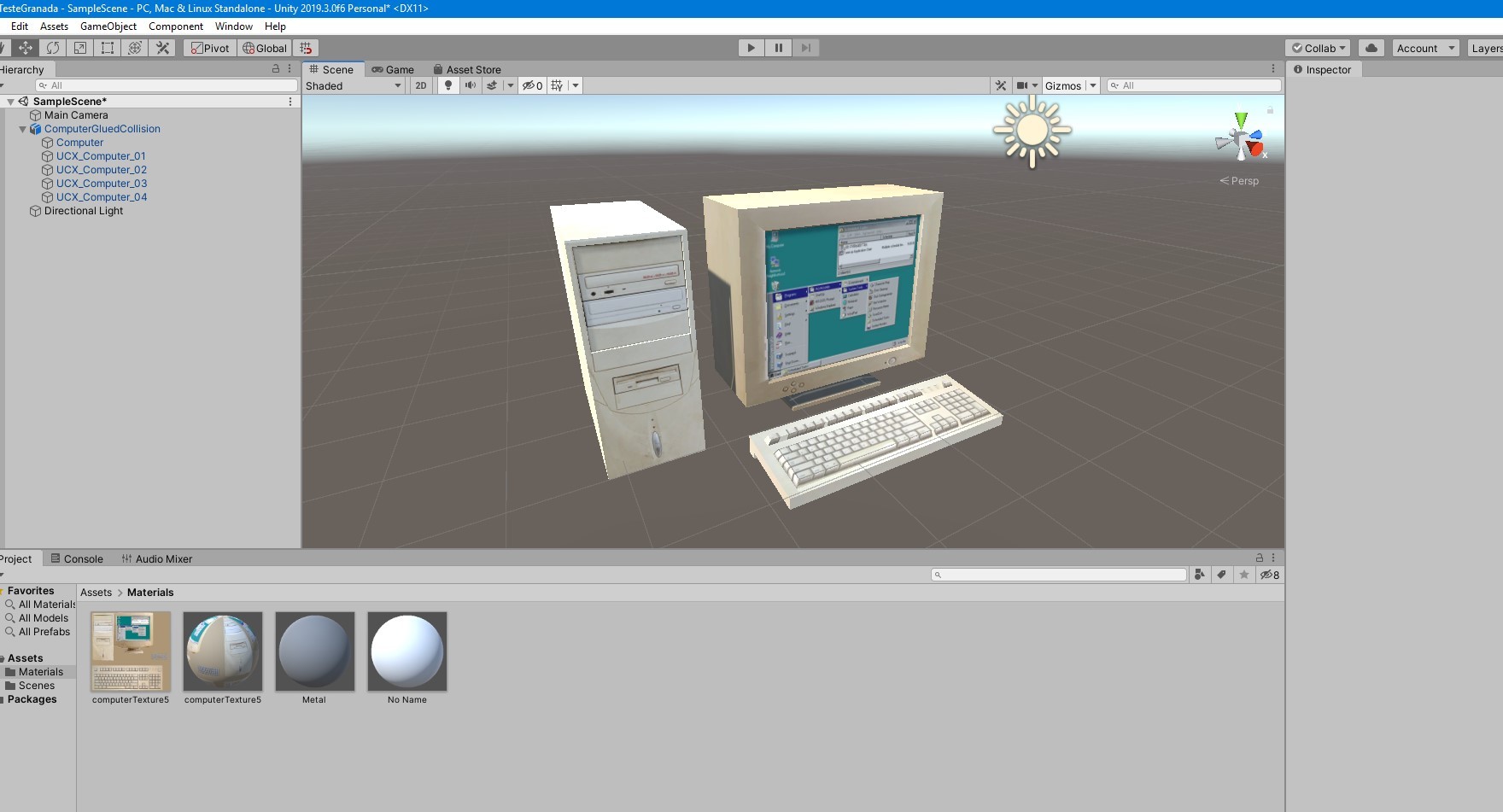1503x812 pixels.
Task: Toggle 2D mode in the Scene view
Action: click(420, 85)
